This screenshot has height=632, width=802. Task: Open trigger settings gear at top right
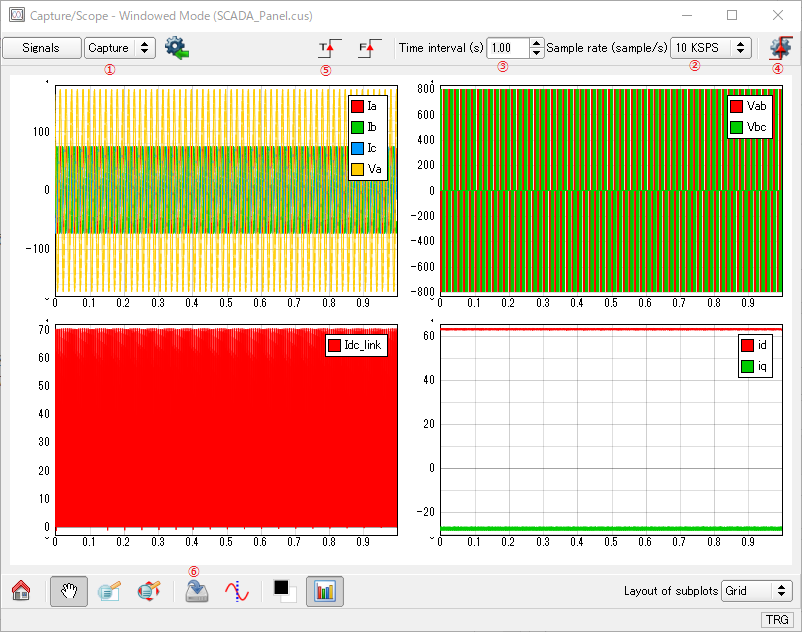781,47
